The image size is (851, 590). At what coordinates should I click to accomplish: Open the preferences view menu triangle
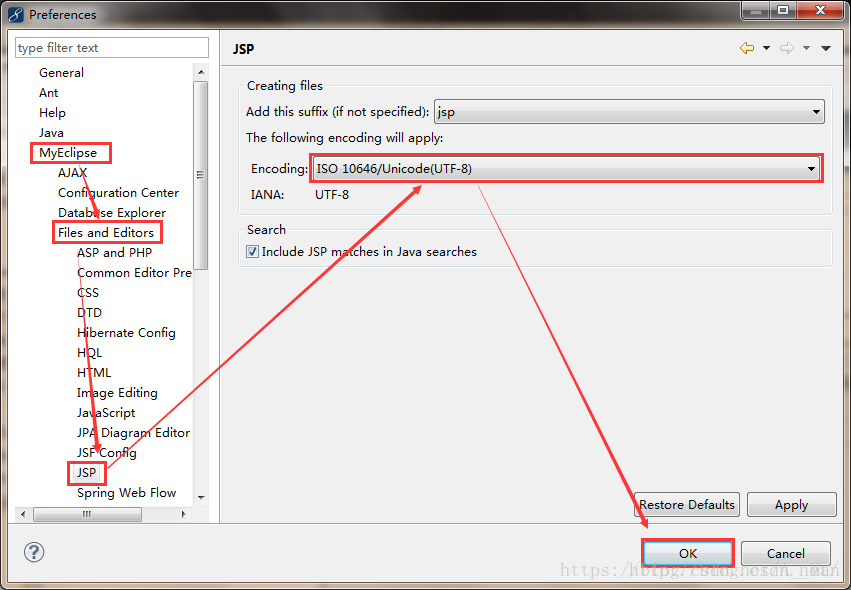(825, 48)
